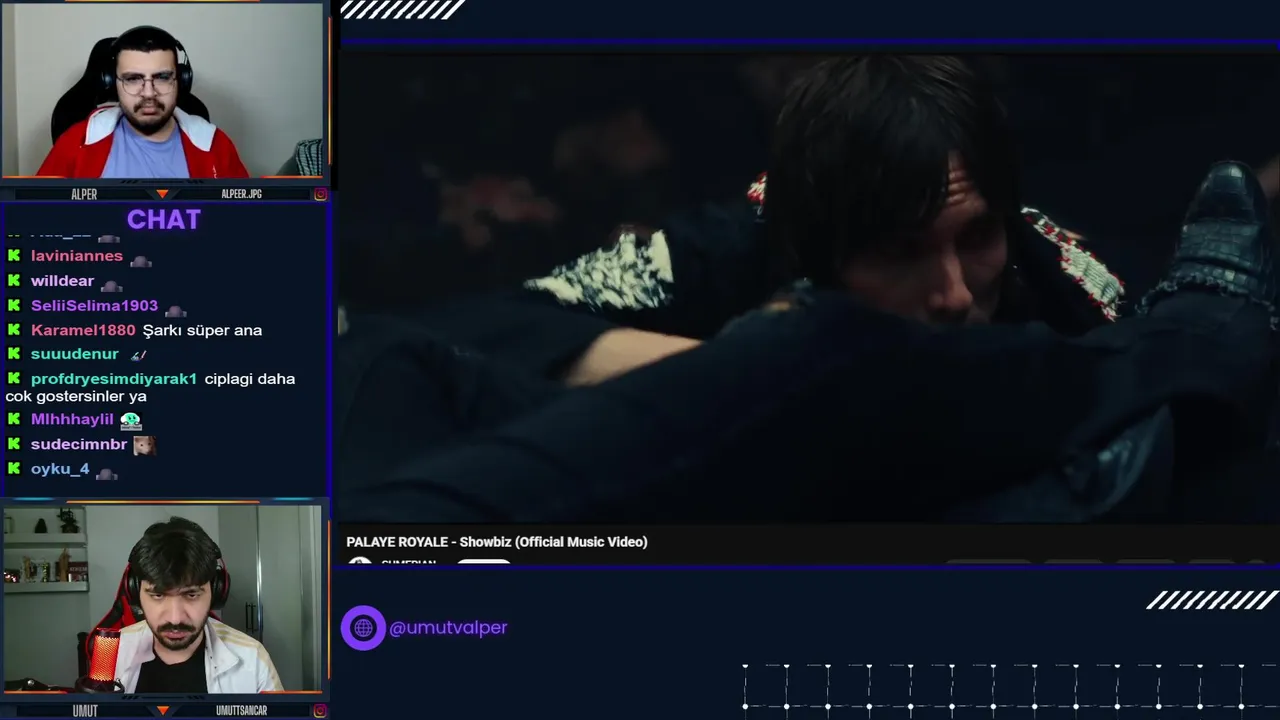The width and height of the screenshot is (1280, 720).
Task: Open the PALAYE ROYALE - Showbiz video title
Action: [x=497, y=542]
